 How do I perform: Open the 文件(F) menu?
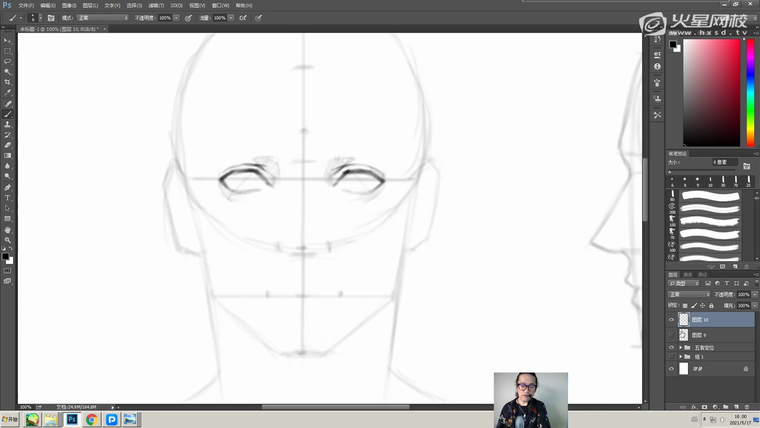(25, 5)
